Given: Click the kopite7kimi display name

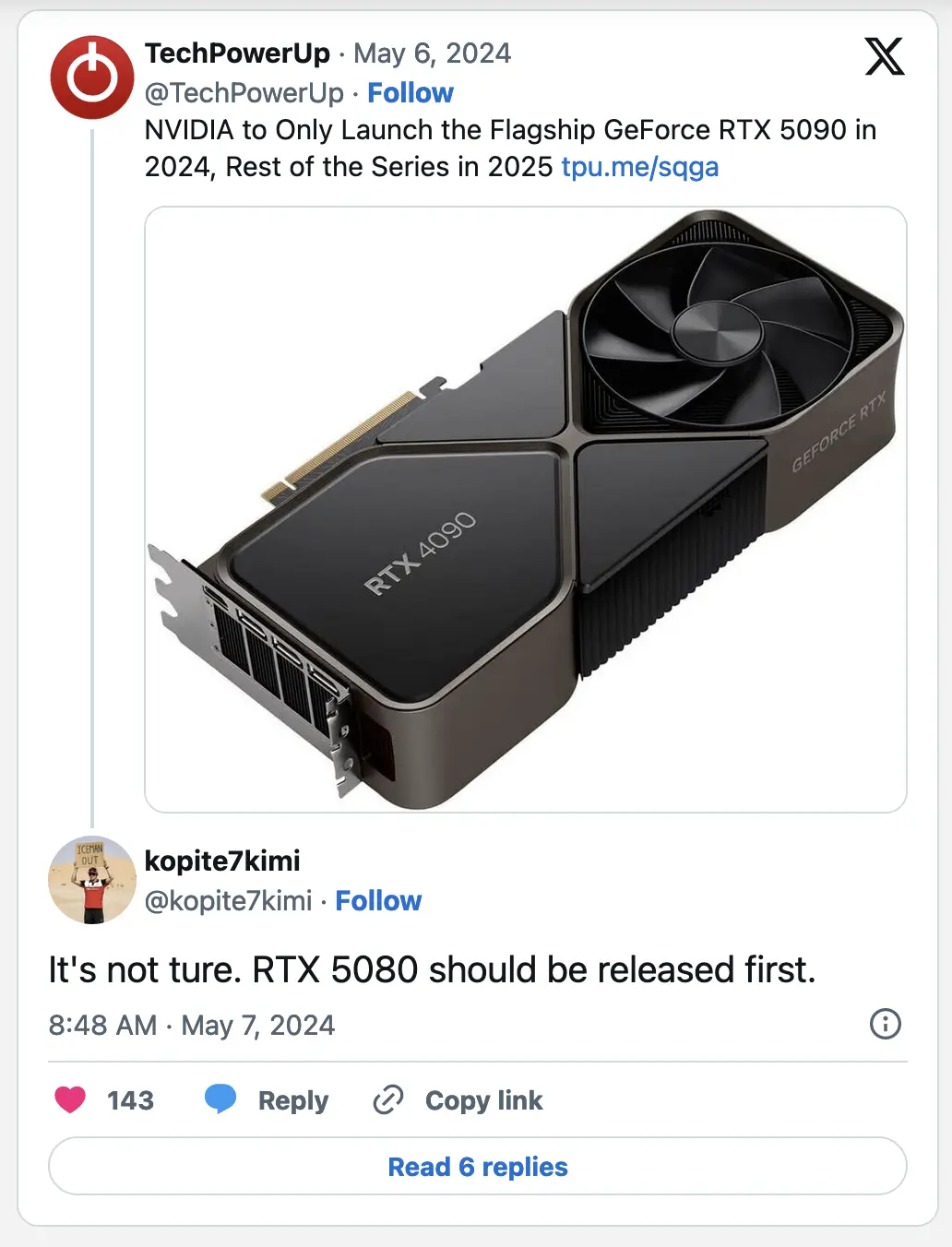Looking at the screenshot, I should point(222,861).
